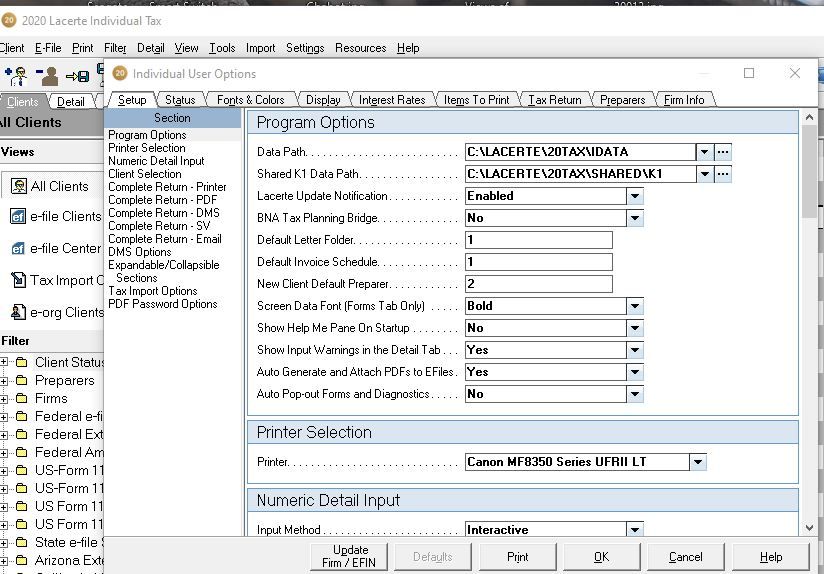Select Printer Selection in Section list
Screen dimensions: 824x574
pyautogui.click(x=147, y=148)
